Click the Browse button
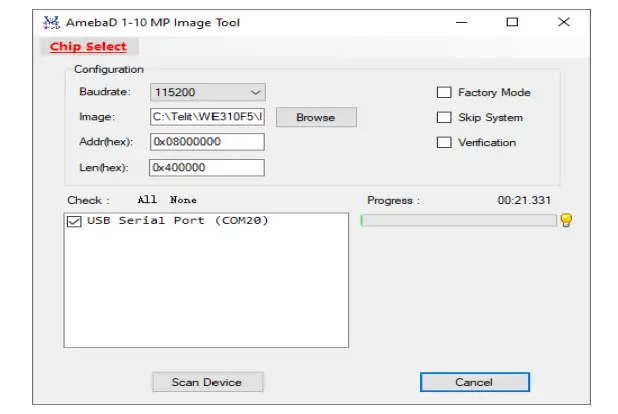Screen dimensions: 618x414 point(316,117)
